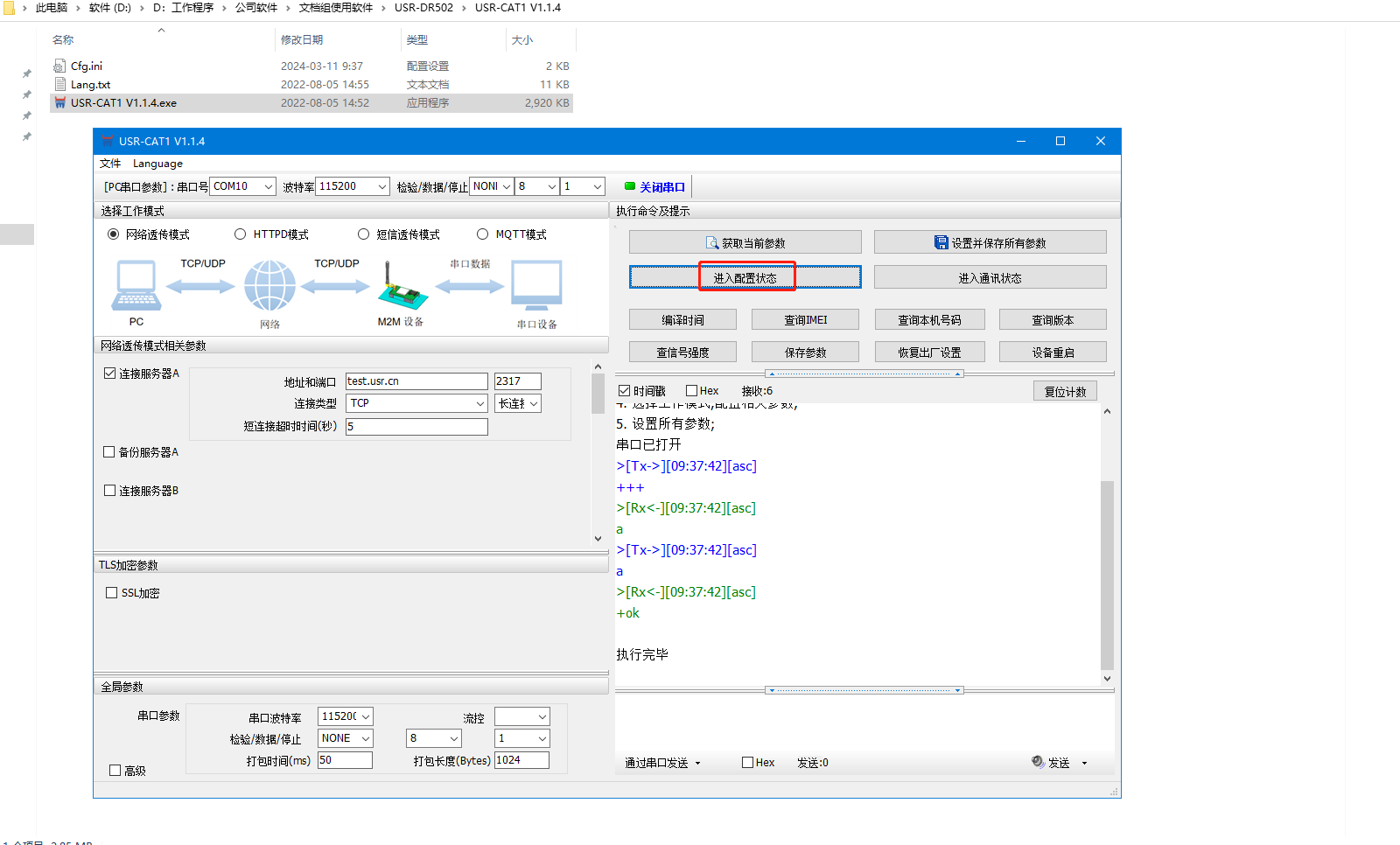The height and width of the screenshot is (845, 1400).
Task: Click the M2M device module icon
Action: point(402,287)
